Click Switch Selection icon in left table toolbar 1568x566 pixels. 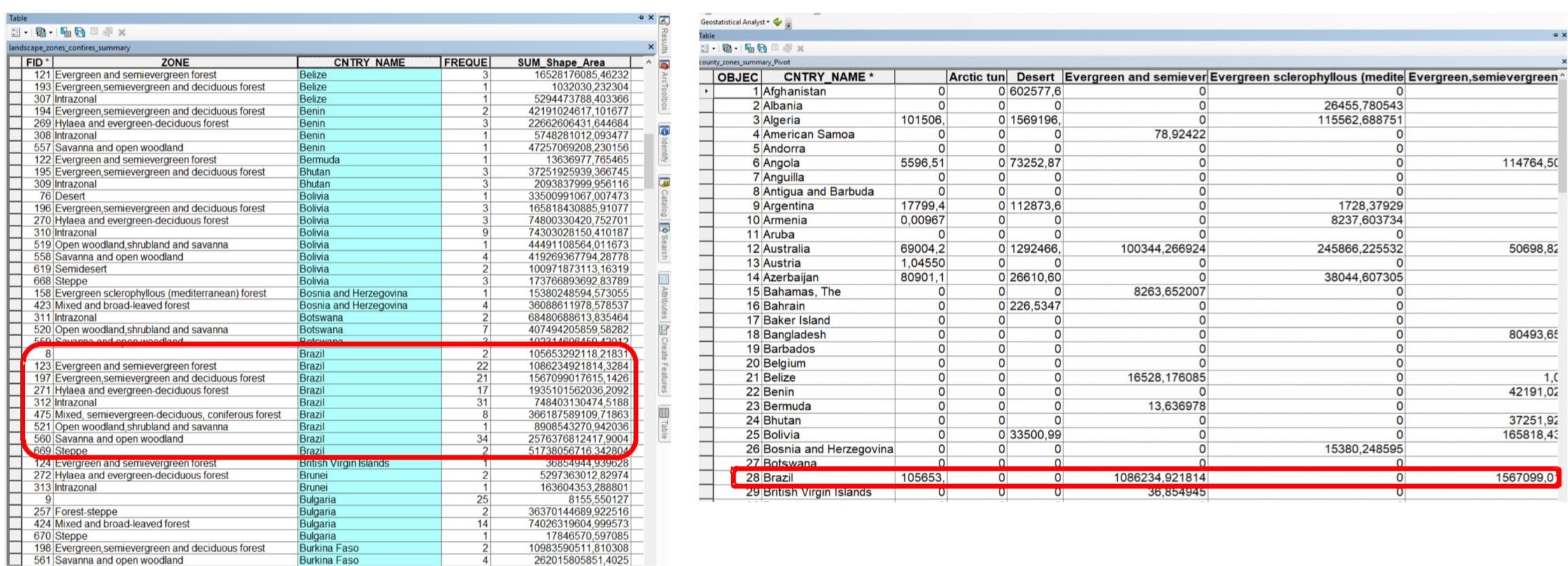coord(80,32)
